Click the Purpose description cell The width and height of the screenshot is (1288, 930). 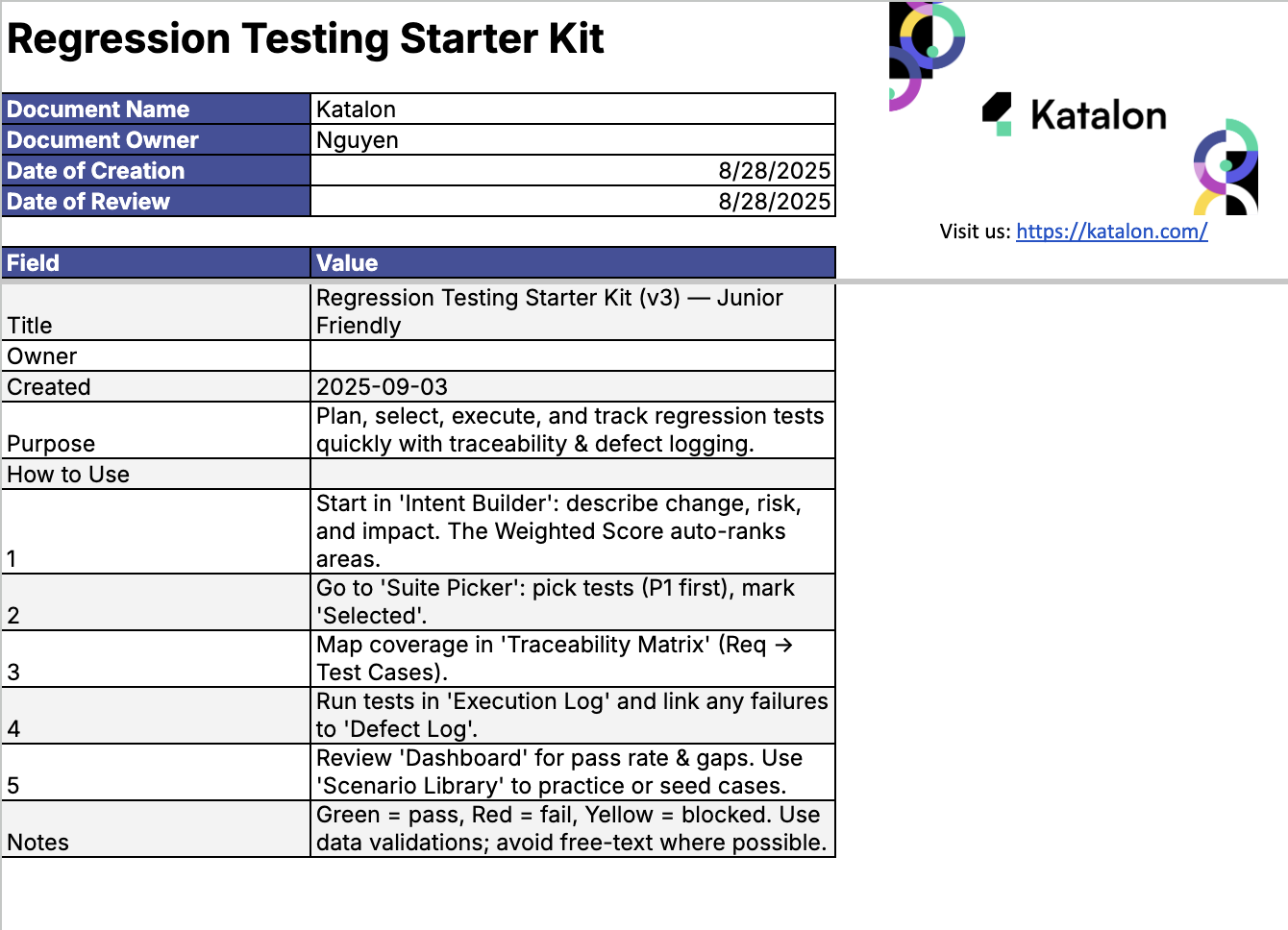tap(572, 430)
